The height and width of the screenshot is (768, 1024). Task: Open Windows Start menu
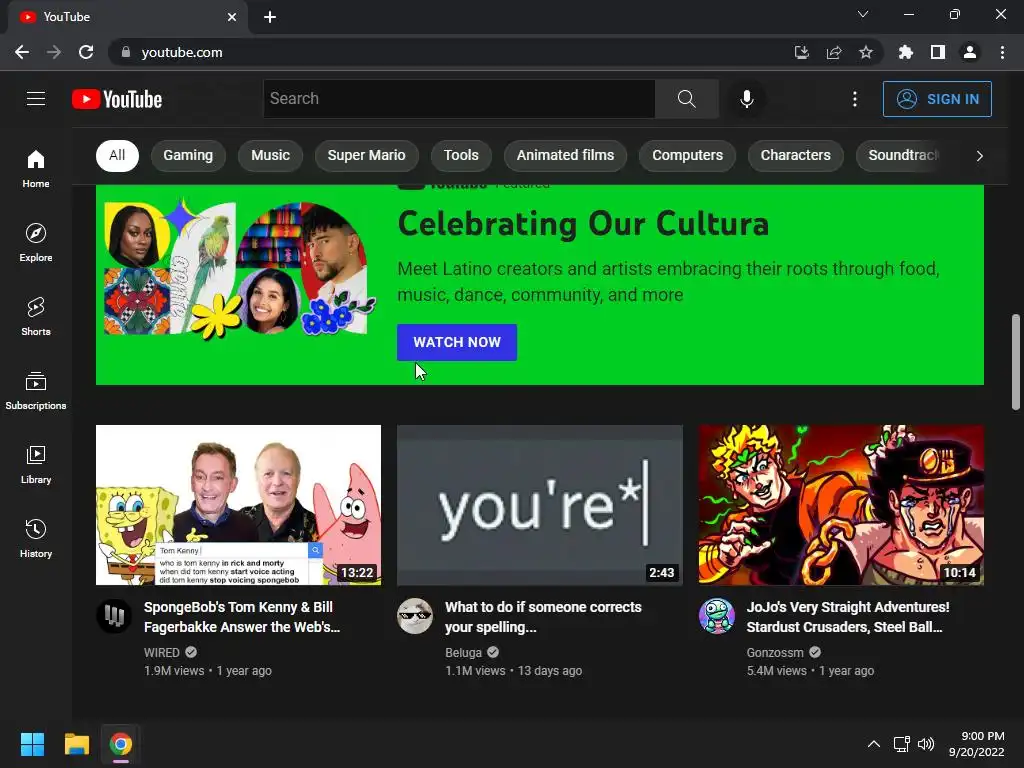(x=32, y=744)
